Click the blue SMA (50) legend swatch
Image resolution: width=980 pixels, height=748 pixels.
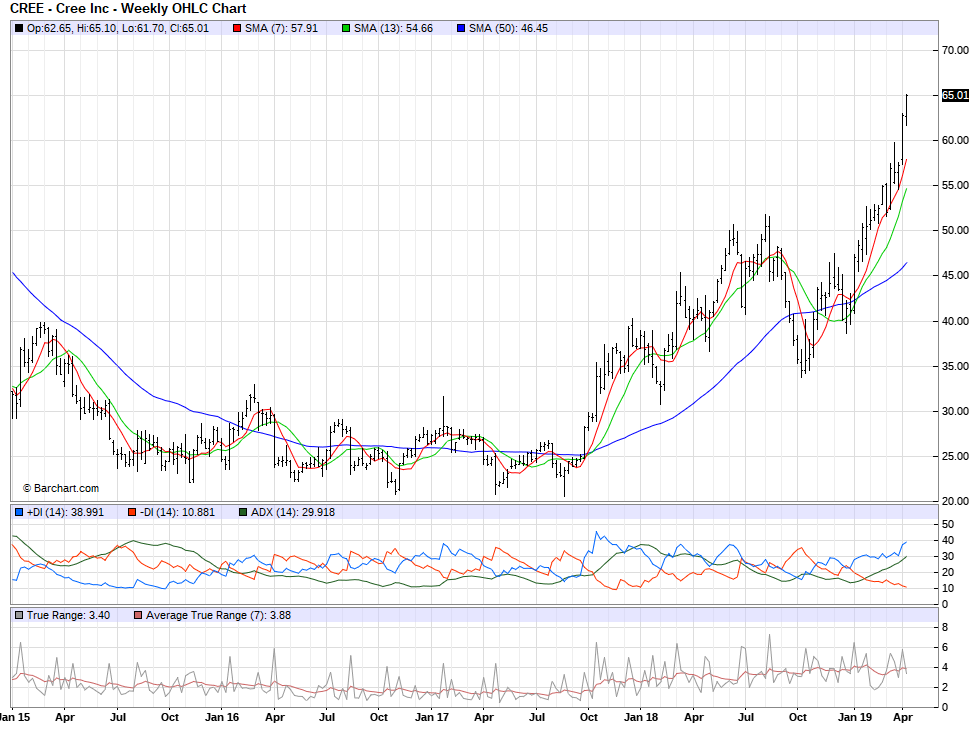pos(461,28)
